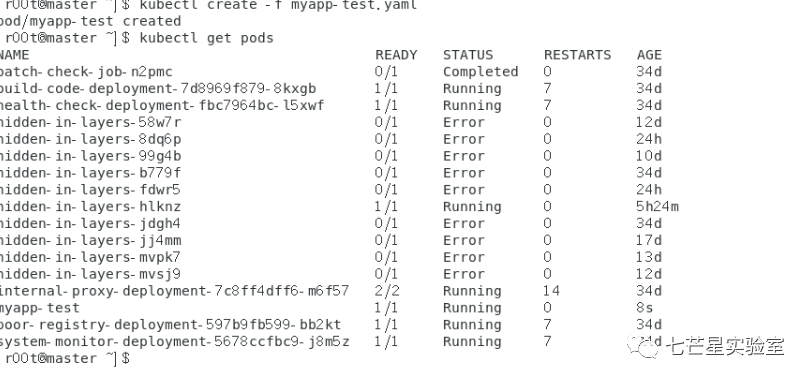
Task: Click the myapp-test.yaml filename in the command
Action: (x=353, y=6)
